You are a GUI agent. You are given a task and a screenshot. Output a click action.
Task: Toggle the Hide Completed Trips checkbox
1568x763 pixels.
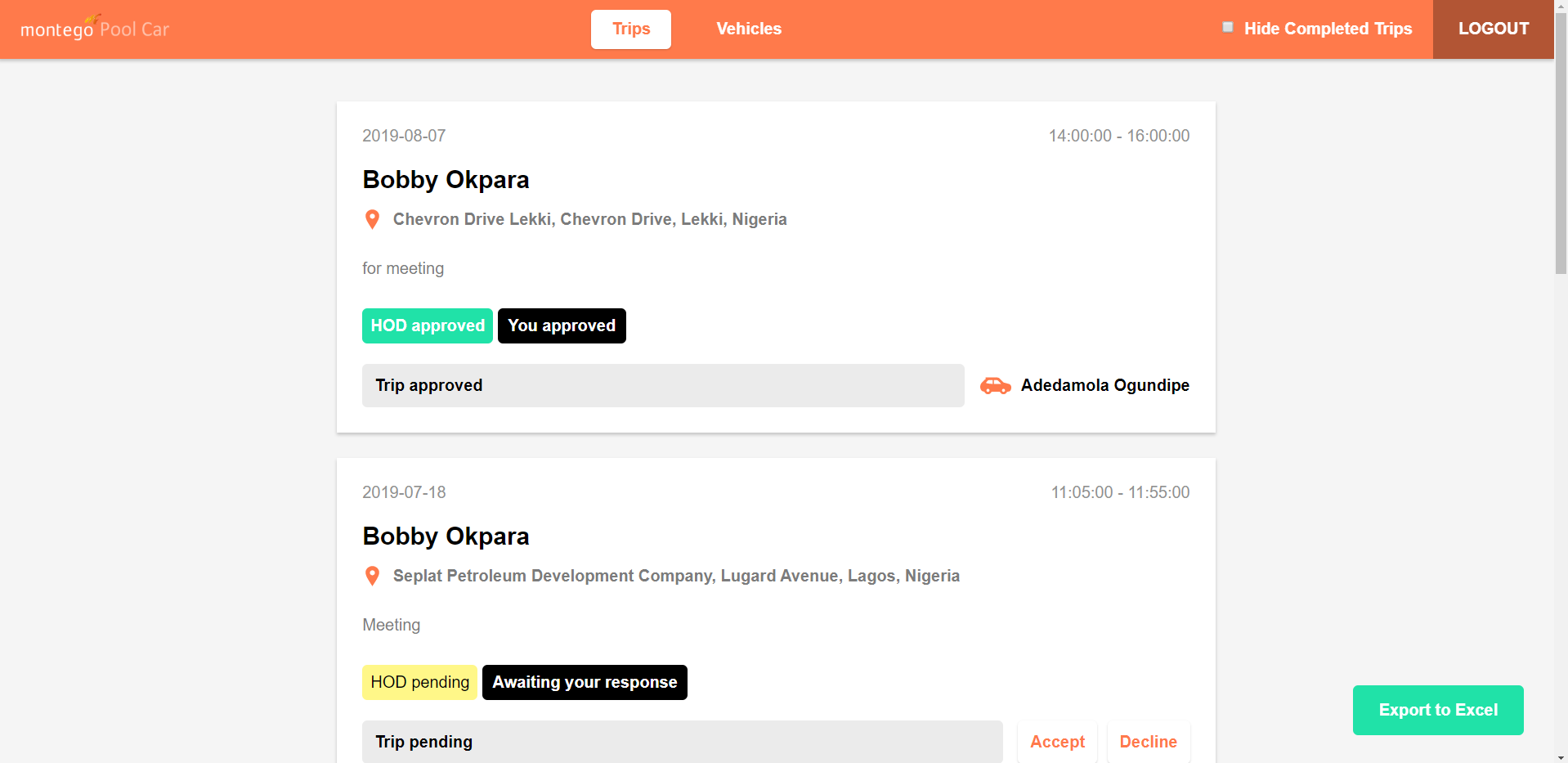coord(1228,28)
